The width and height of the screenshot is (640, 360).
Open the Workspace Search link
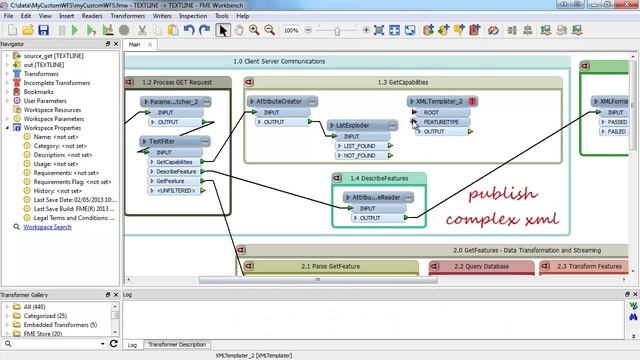click(x=47, y=227)
